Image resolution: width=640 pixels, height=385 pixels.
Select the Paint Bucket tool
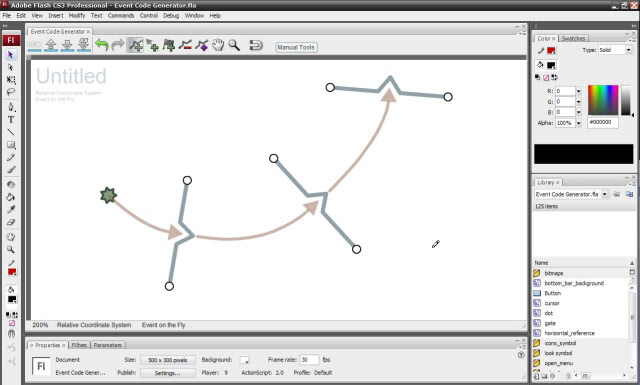click(x=11, y=197)
